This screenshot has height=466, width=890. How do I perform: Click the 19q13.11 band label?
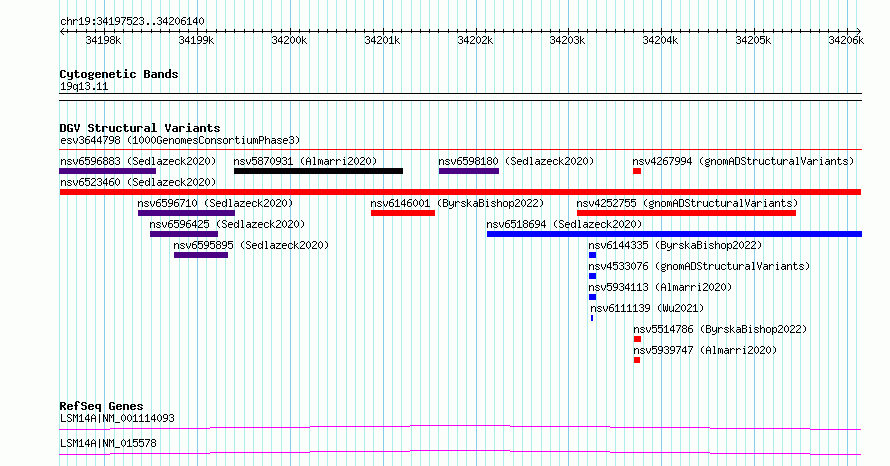coord(84,86)
